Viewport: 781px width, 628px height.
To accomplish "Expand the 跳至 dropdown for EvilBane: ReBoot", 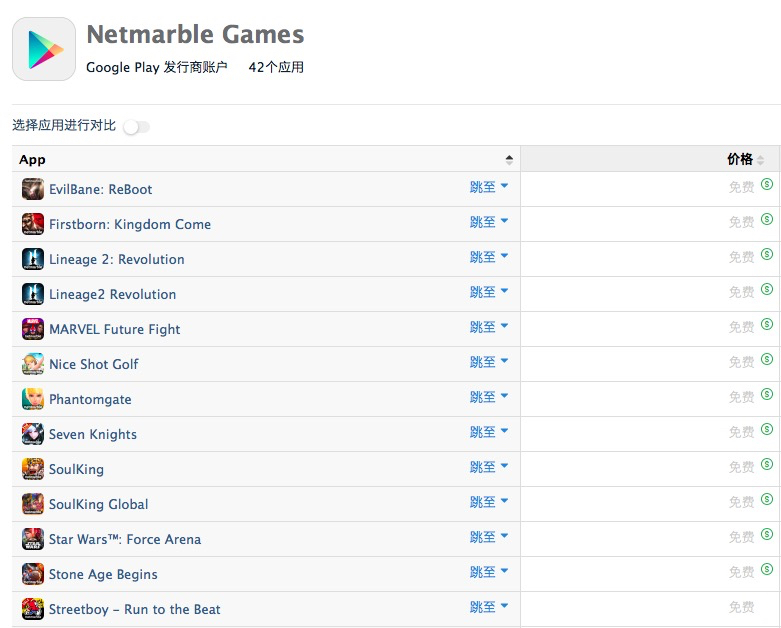I will tap(489, 187).
